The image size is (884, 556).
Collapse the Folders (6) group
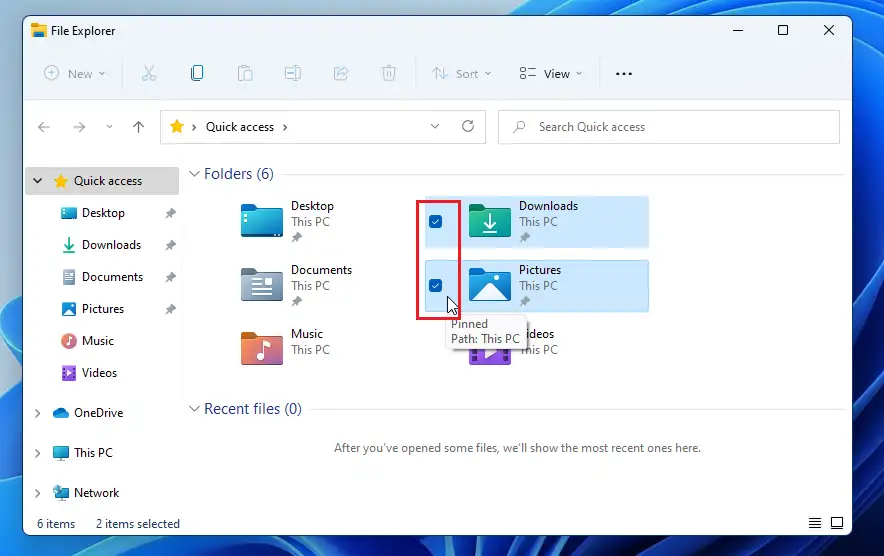[194, 174]
